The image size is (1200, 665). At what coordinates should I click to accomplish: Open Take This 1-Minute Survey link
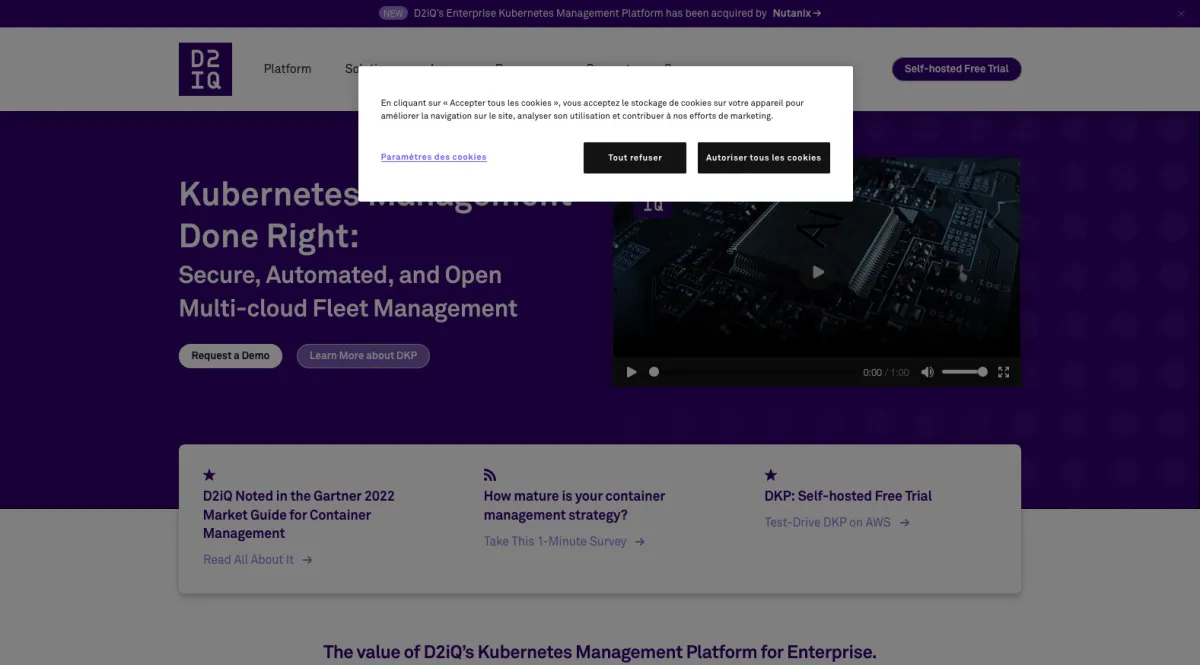[565, 542]
